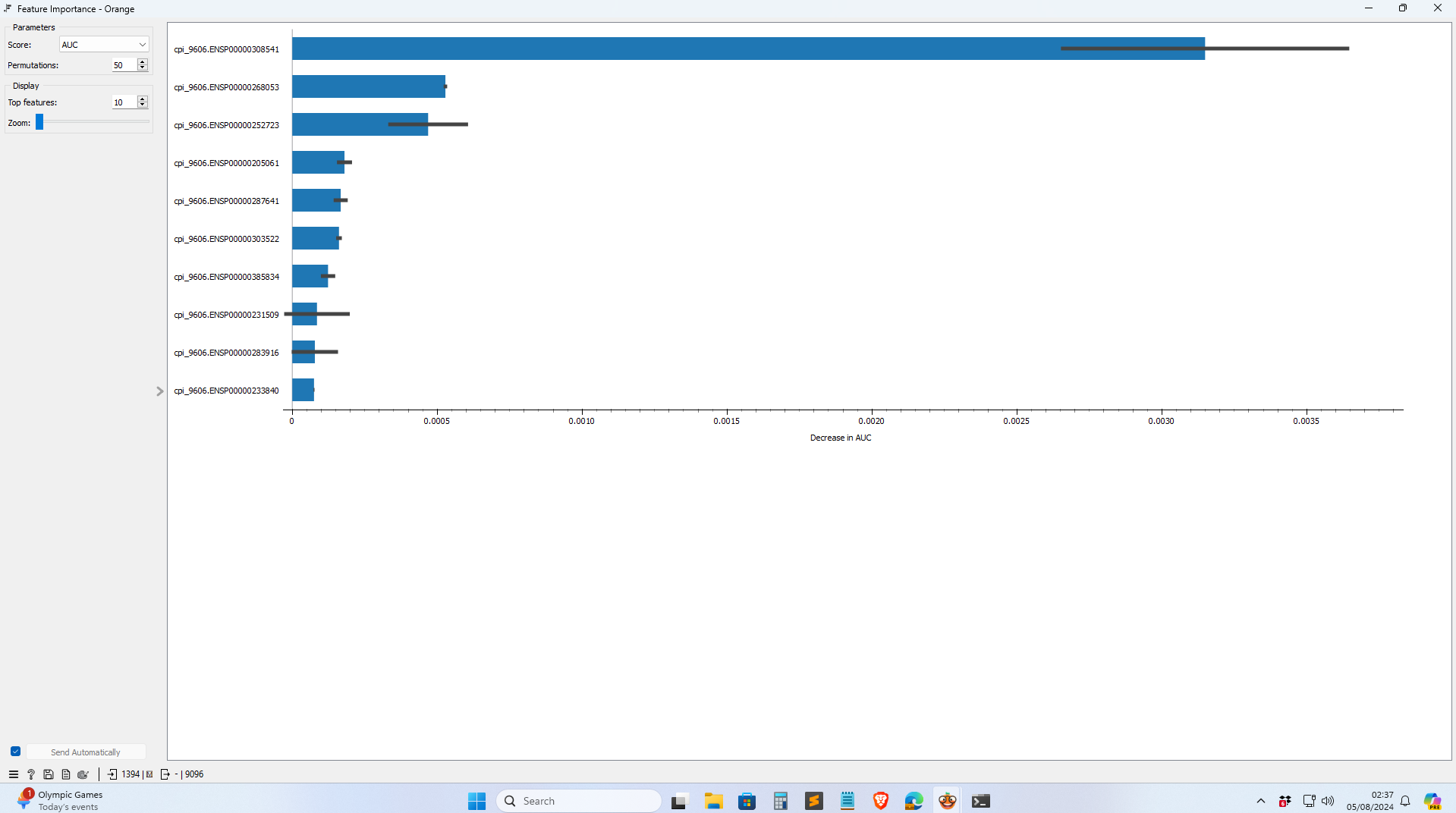
Task: Open the Score dropdown showing AUC
Action: (x=104, y=45)
